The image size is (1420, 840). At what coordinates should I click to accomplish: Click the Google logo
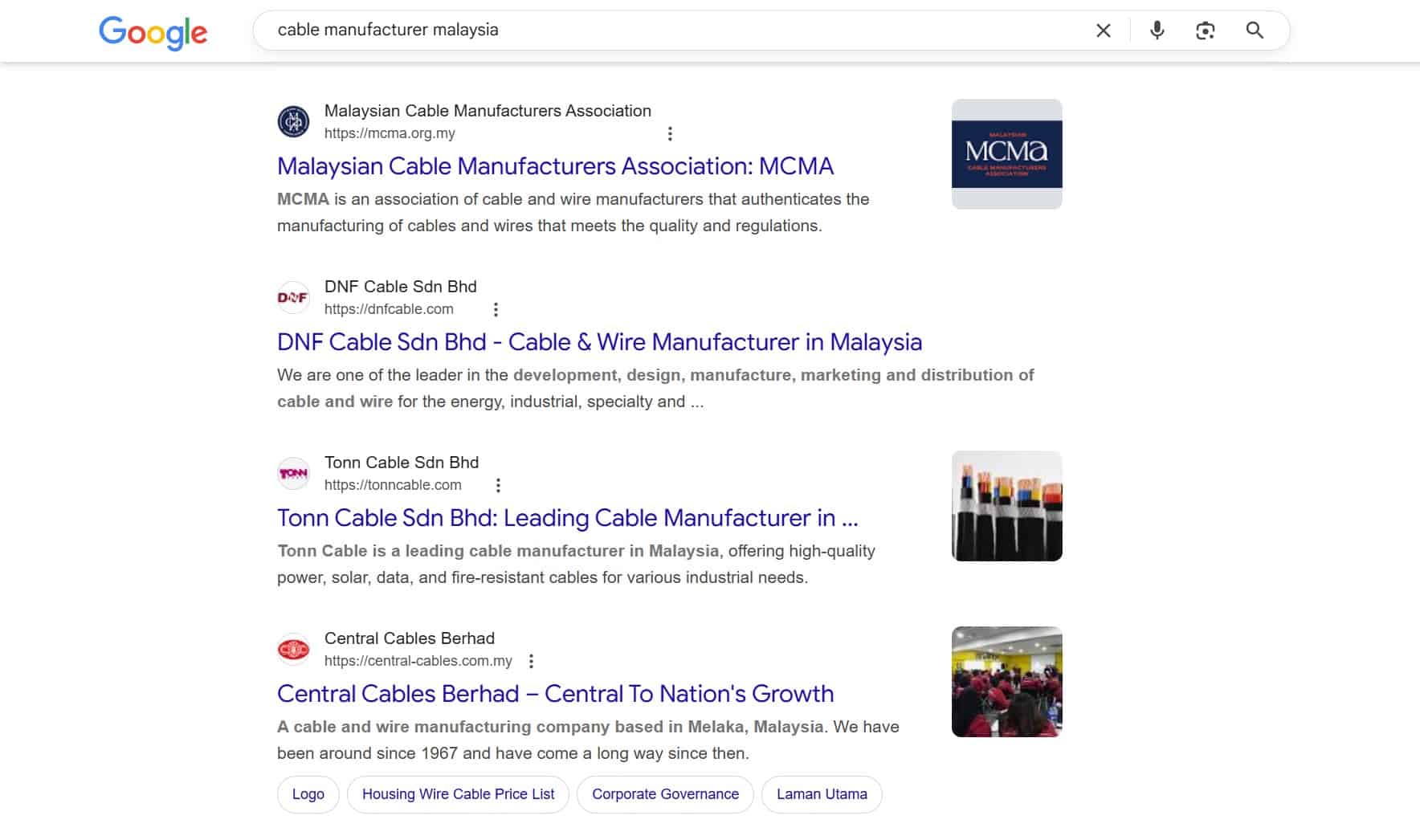click(x=153, y=31)
